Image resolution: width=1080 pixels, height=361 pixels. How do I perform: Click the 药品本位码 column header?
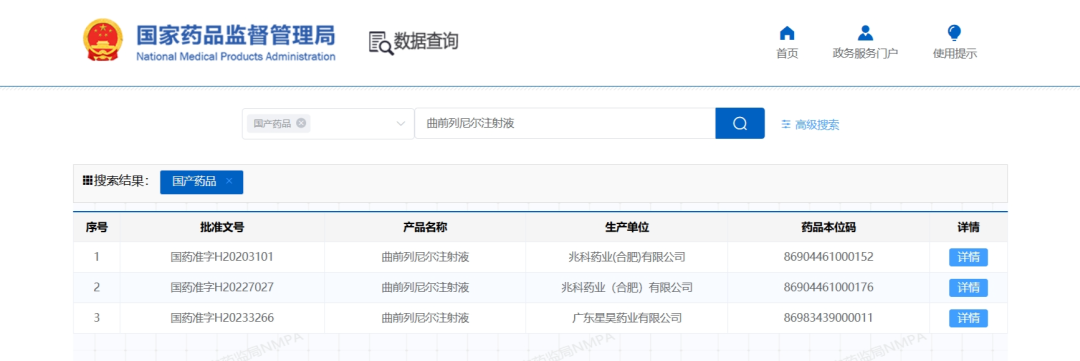coord(829,227)
